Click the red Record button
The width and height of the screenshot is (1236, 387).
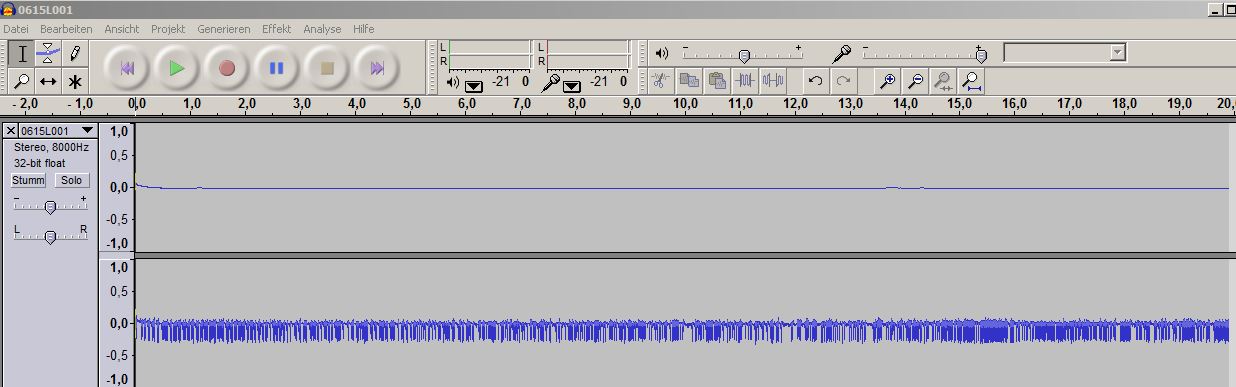click(227, 68)
